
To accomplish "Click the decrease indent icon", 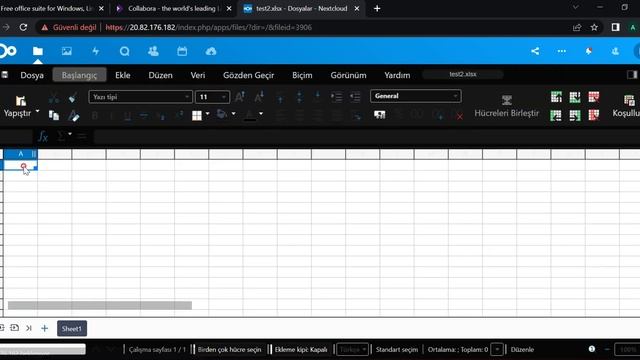I will click(x=355, y=97).
